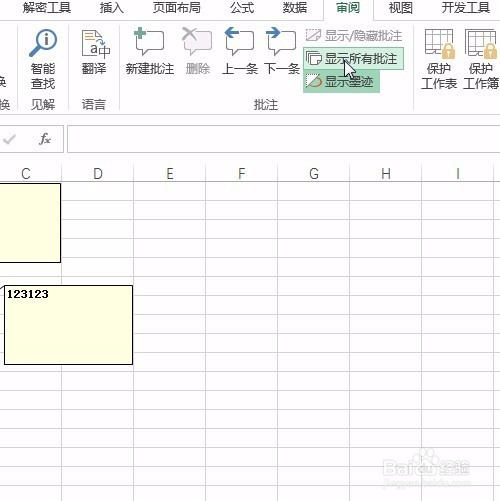Add a comment with 新建批注
Viewport: 500px width, 501px height.
coord(150,51)
